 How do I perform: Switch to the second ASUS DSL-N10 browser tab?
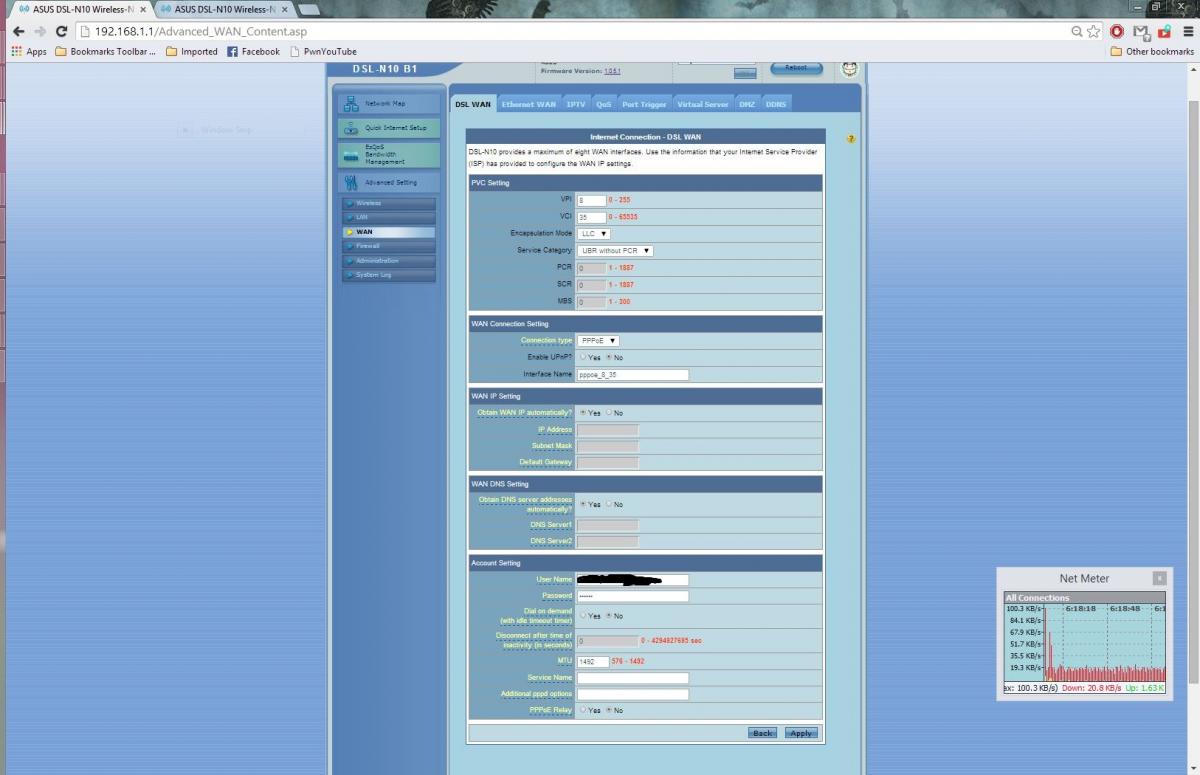coord(225,9)
